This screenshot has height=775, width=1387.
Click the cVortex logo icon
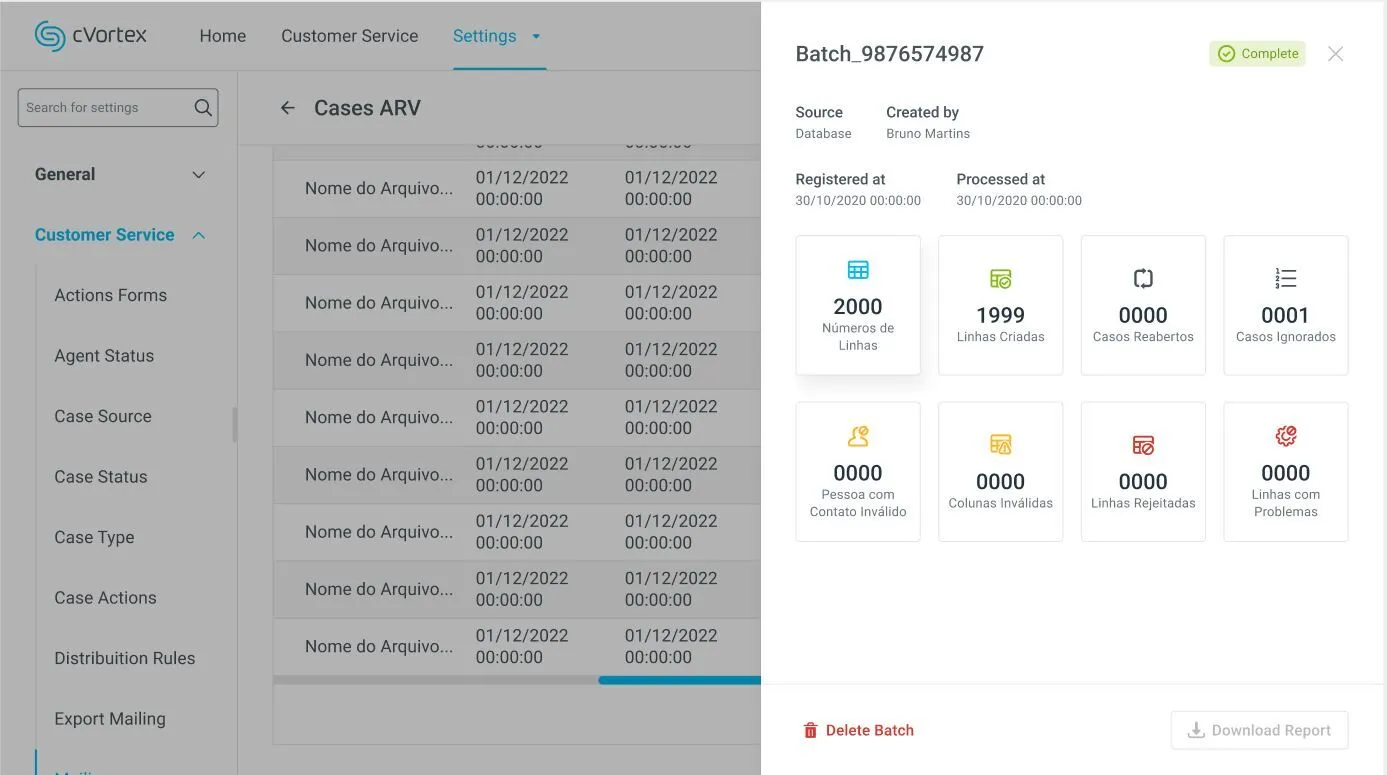(50, 36)
